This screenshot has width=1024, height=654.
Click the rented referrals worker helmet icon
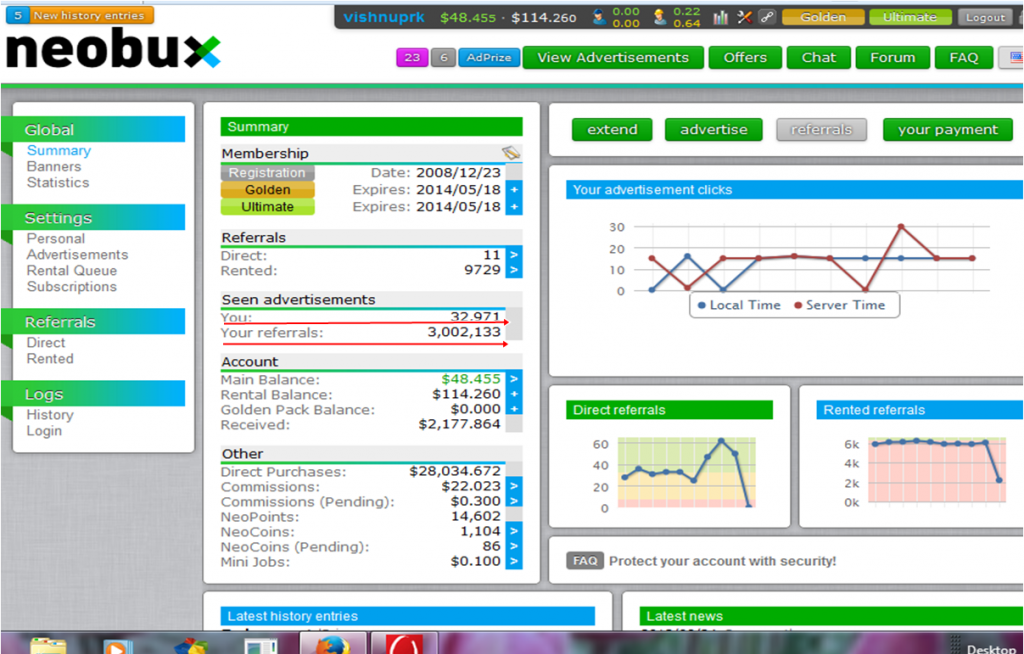660,17
